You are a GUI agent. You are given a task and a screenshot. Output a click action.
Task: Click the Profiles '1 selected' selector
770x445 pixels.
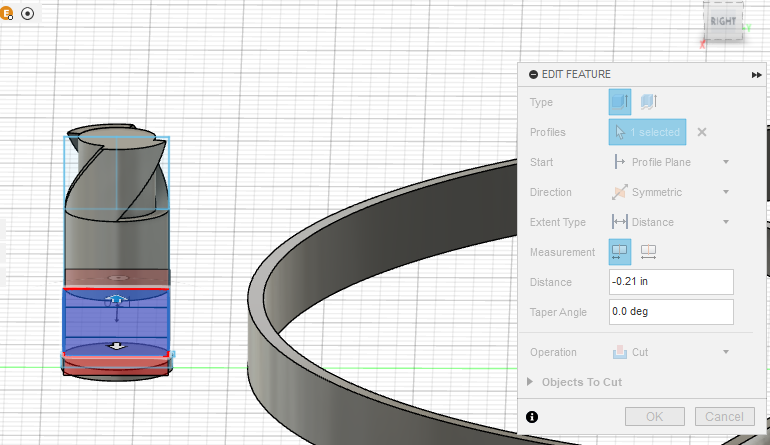point(647,132)
